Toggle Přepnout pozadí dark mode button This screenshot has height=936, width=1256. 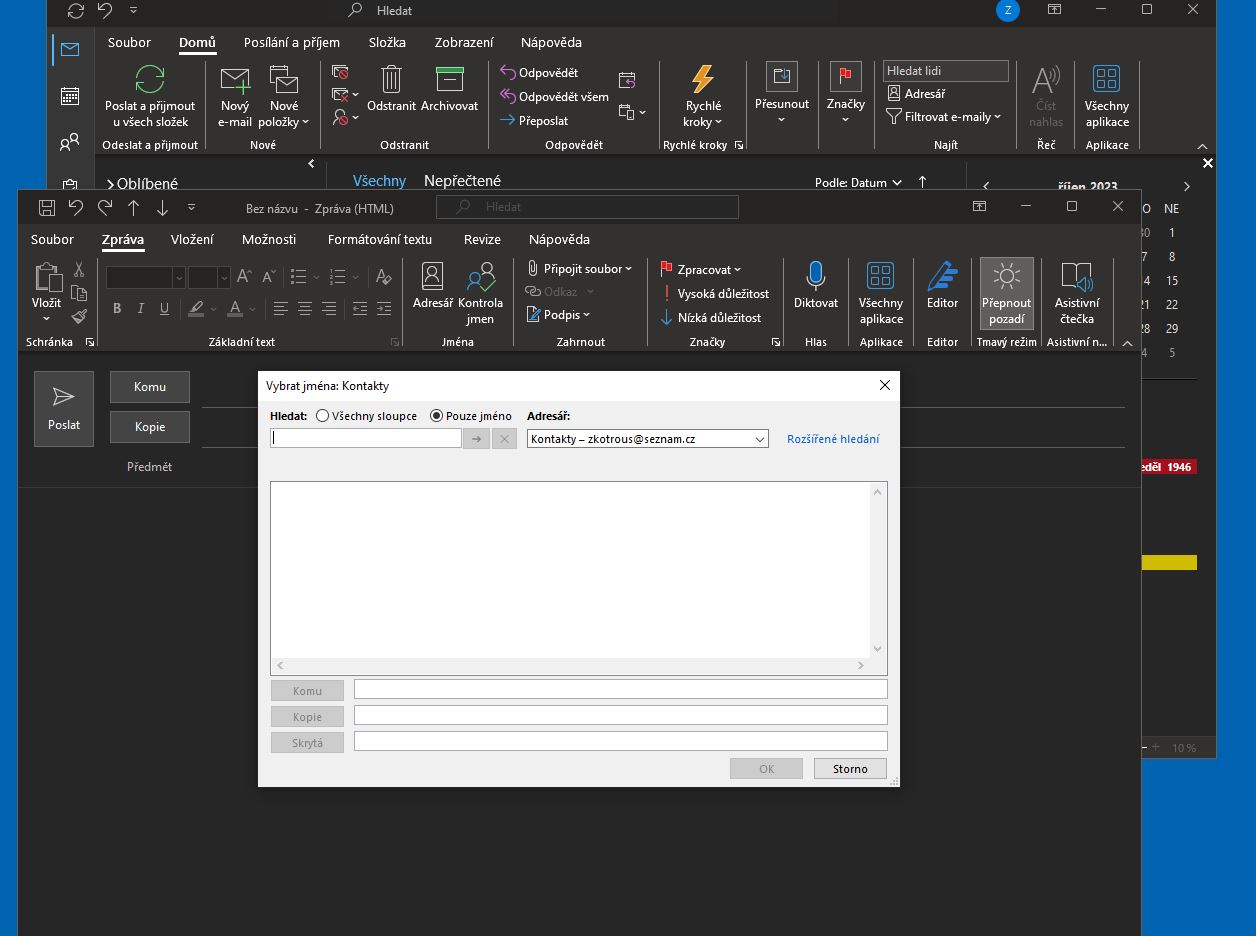click(x=1006, y=293)
